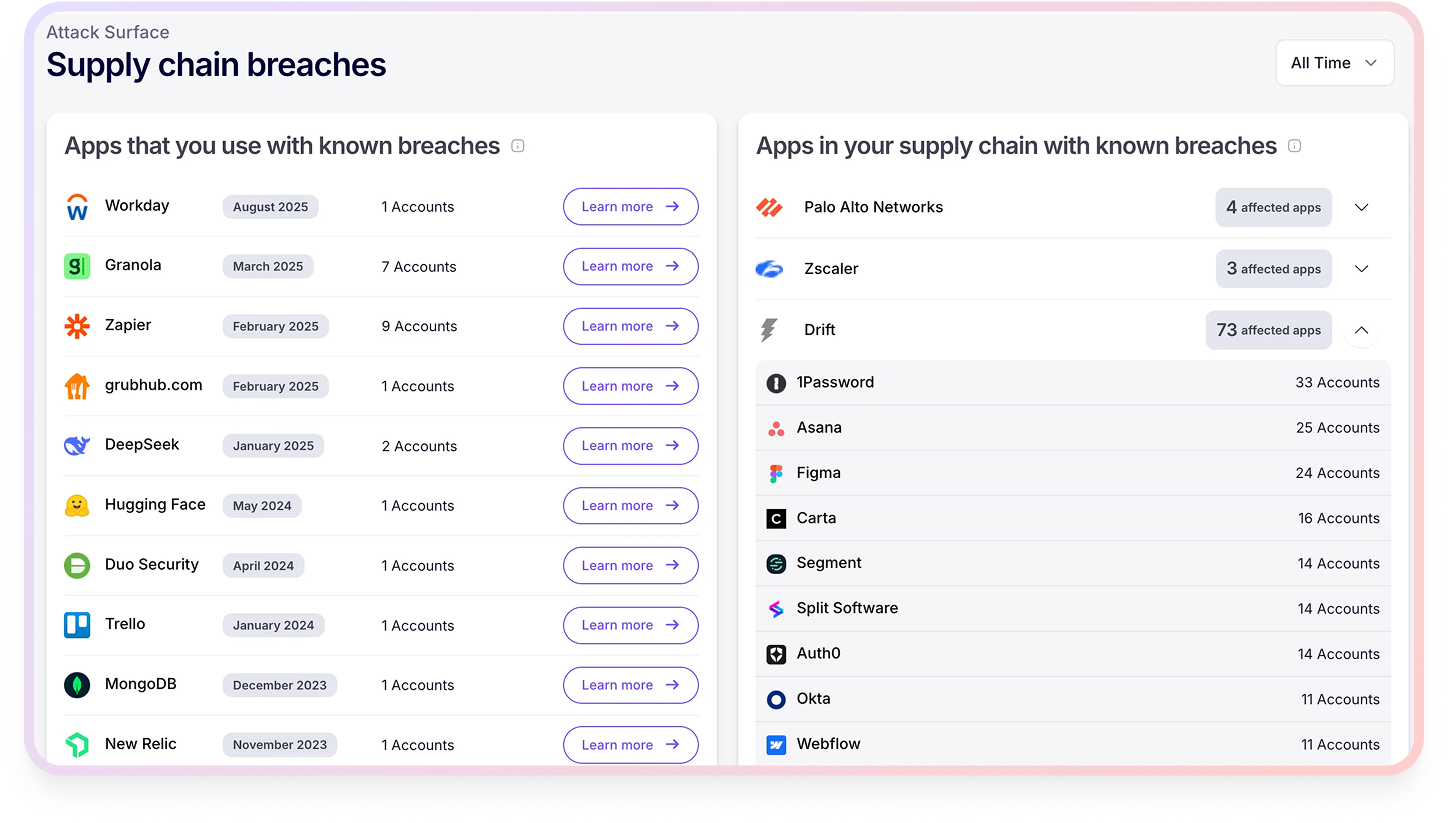
Task: Click the Granola app logo icon
Action: 77,266
